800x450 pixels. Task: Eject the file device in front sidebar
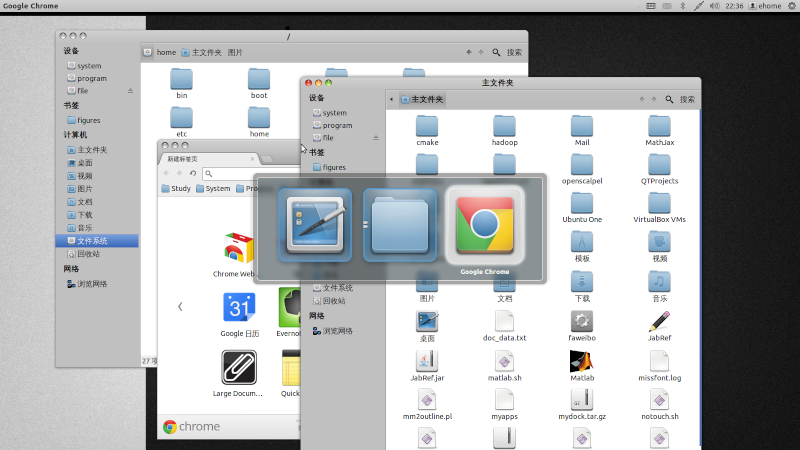click(376, 138)
